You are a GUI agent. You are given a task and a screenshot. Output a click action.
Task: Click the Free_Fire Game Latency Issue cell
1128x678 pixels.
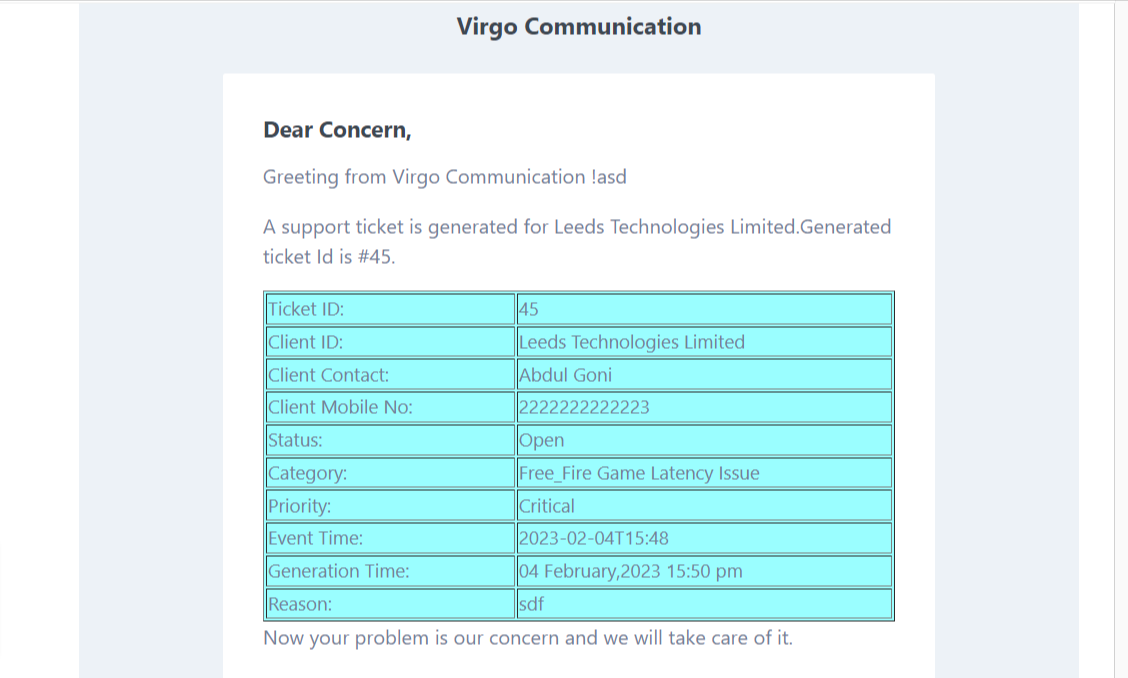(704, 473)
